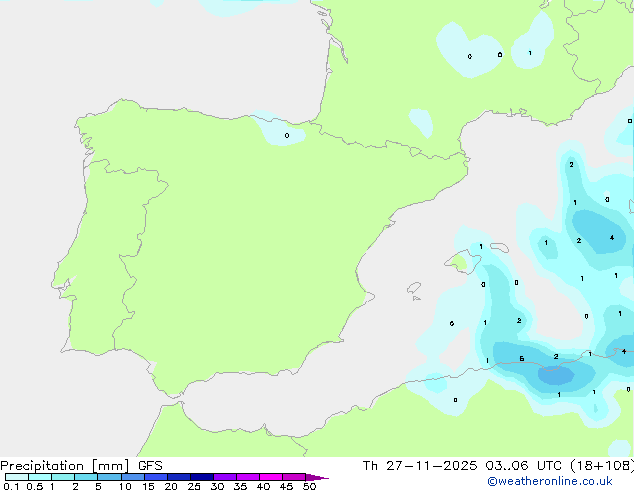Select the 'Th 27-11-2025 03..06 UTC (18+108)' timestamp
Viewport: 634px width, 490px height.
[498, 466]
